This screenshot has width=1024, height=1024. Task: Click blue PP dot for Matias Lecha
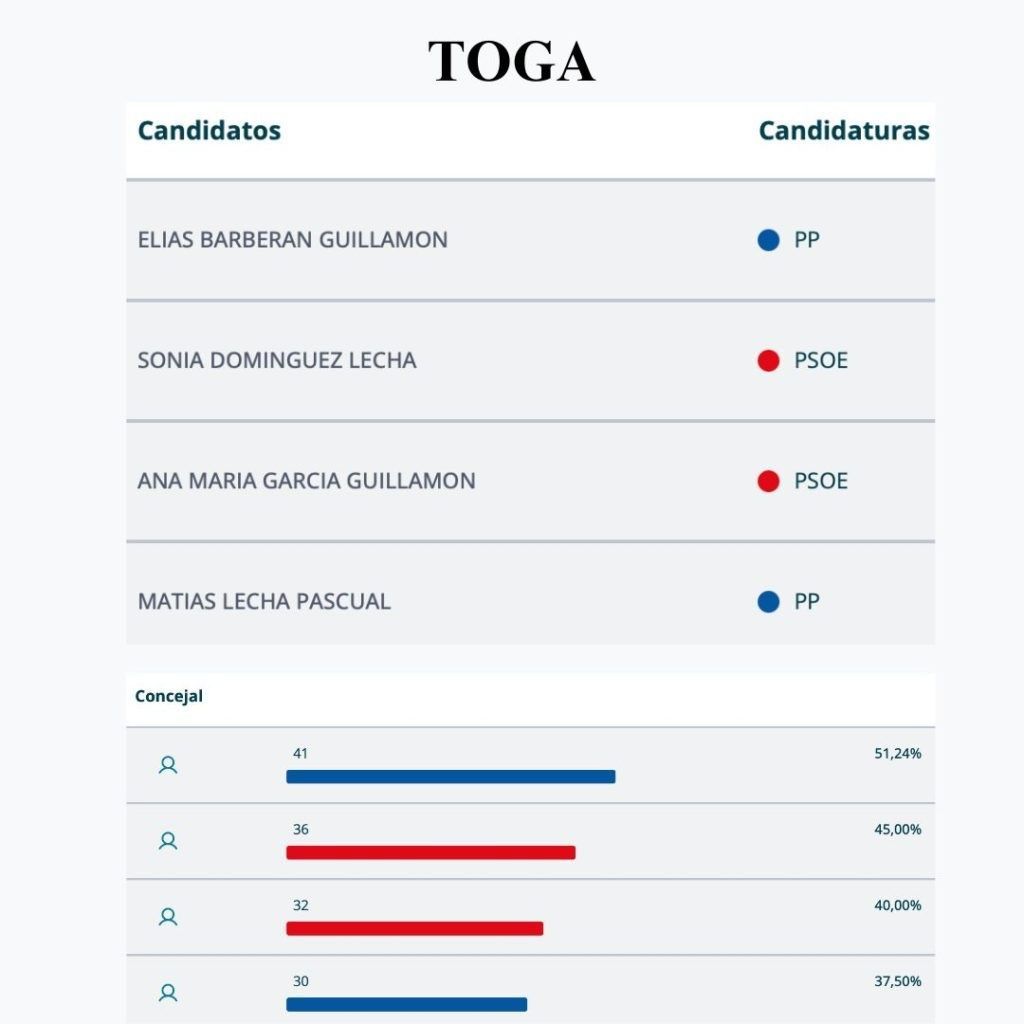pyautogui.click(x=768, y=602)
